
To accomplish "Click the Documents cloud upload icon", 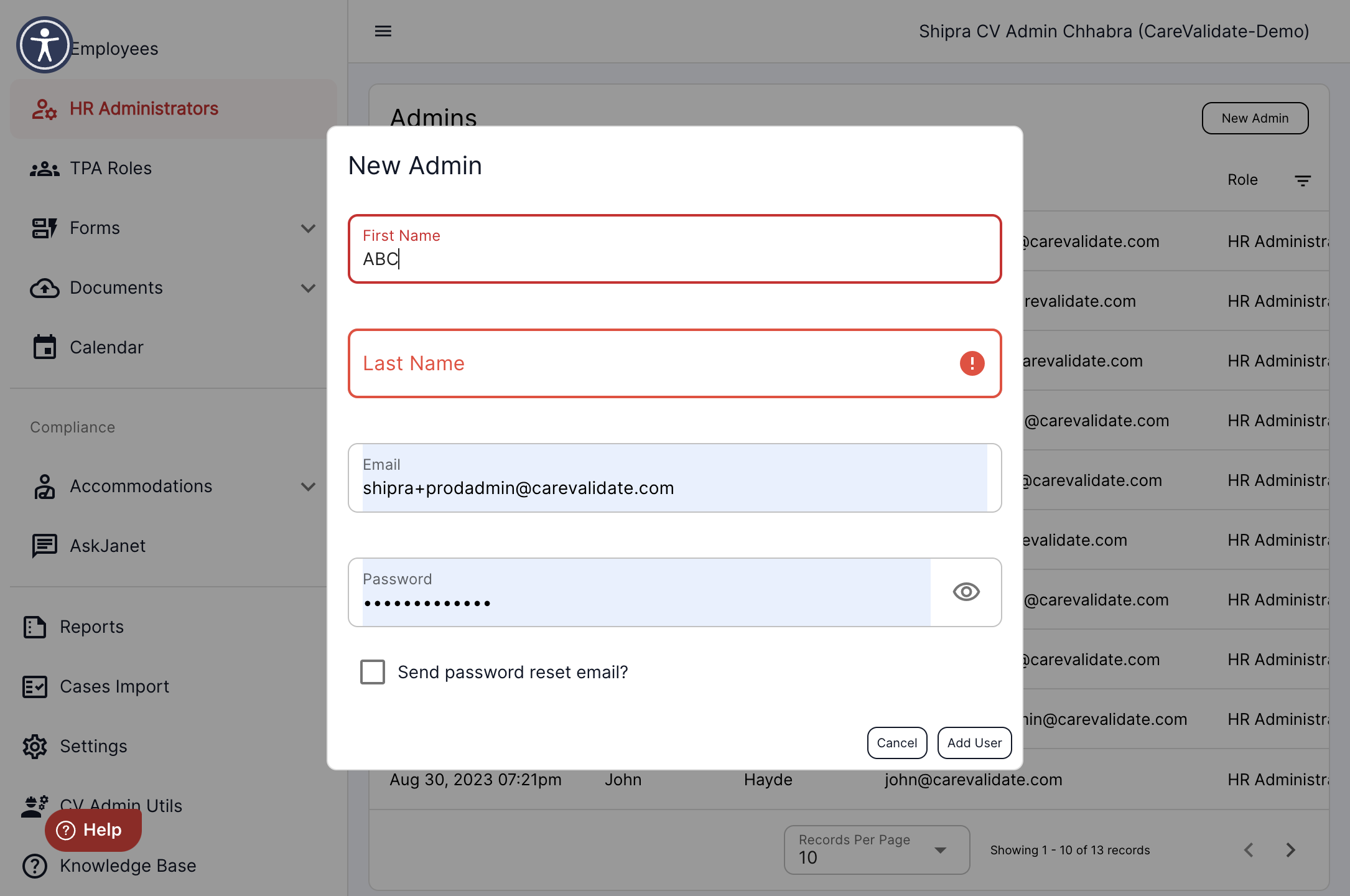I will coord(44,288).
